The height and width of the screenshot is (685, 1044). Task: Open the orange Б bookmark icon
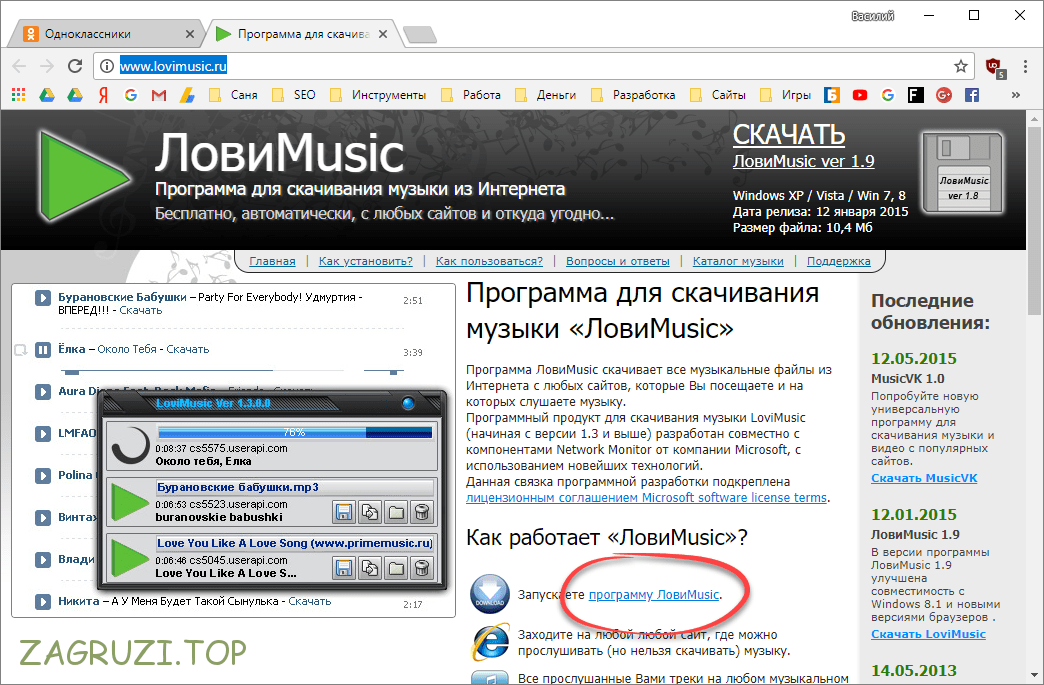832,95
